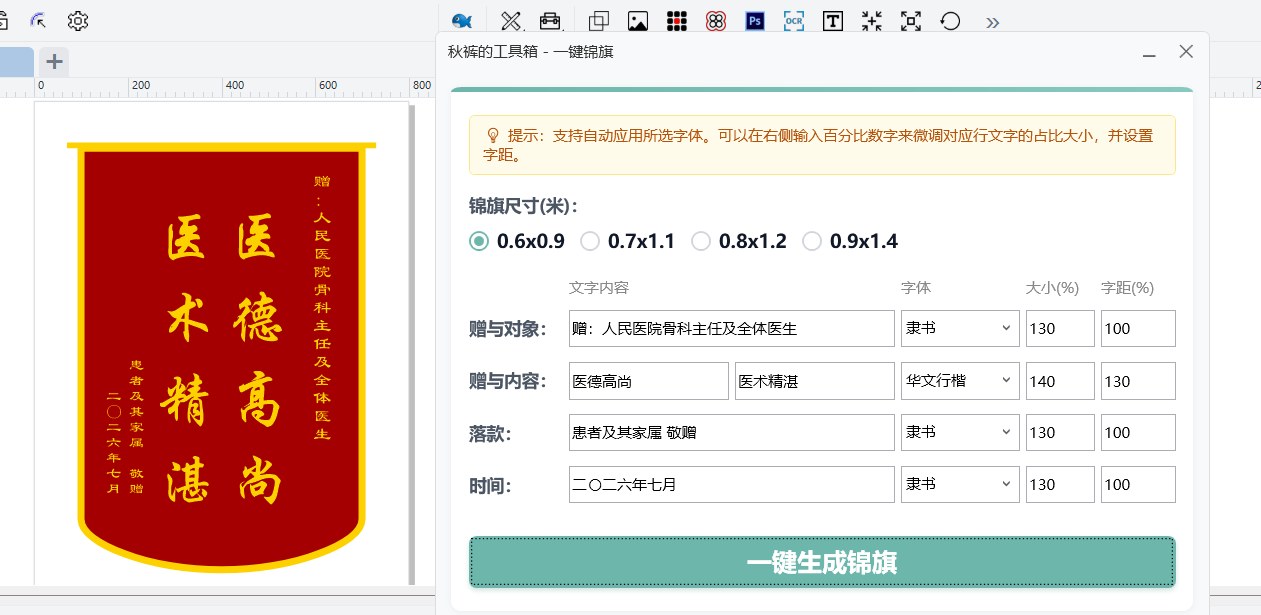Click the 大小(%) column header
Viewport: 1261px width, 615px height.
(x=1052, y=288)
